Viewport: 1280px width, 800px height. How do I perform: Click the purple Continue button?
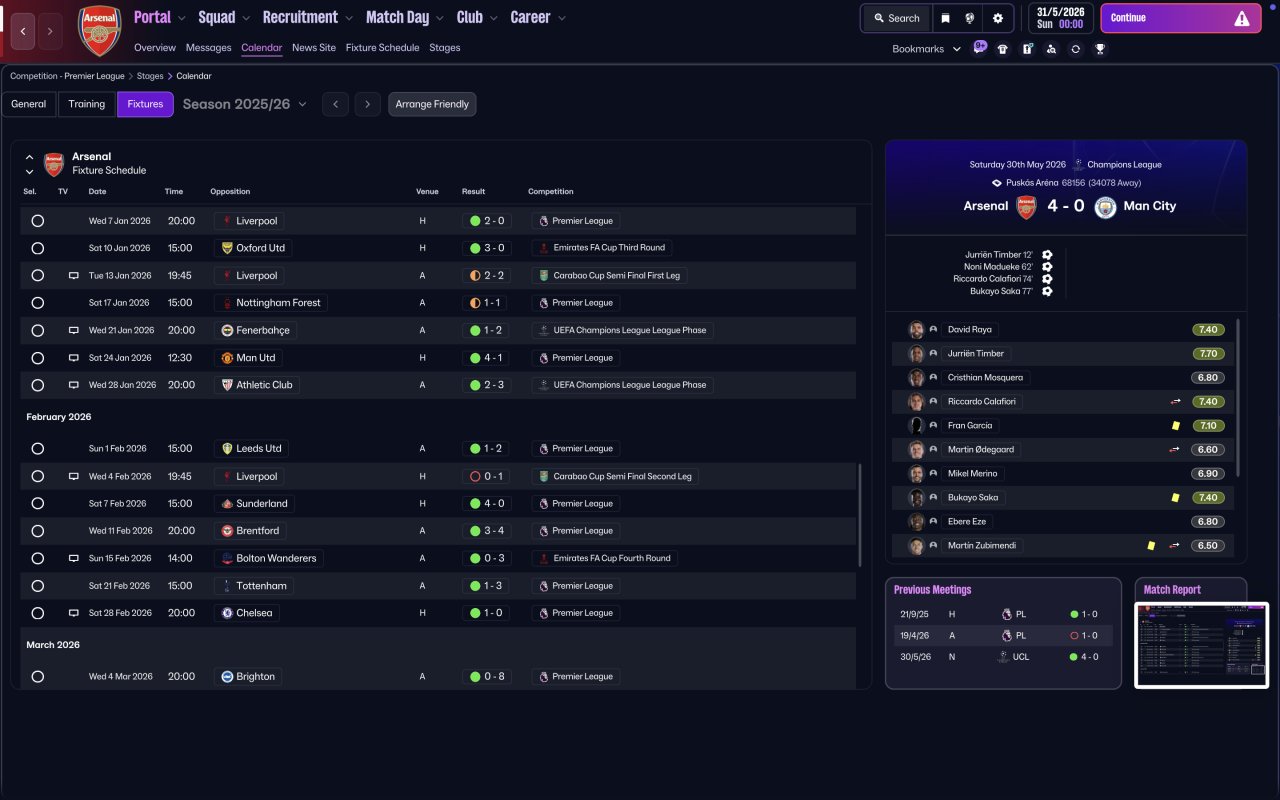1180,18
